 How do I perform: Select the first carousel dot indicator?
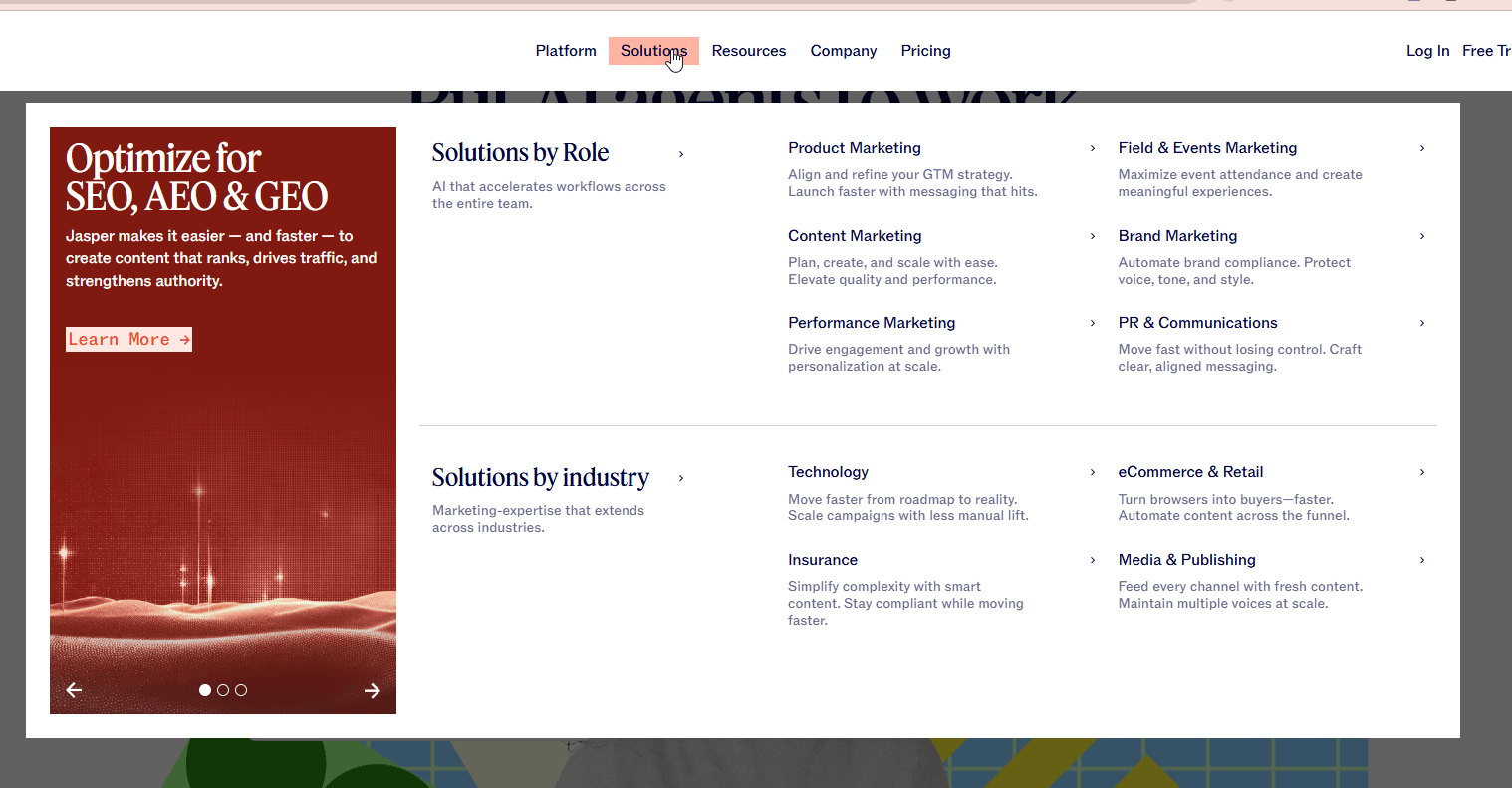205,690
